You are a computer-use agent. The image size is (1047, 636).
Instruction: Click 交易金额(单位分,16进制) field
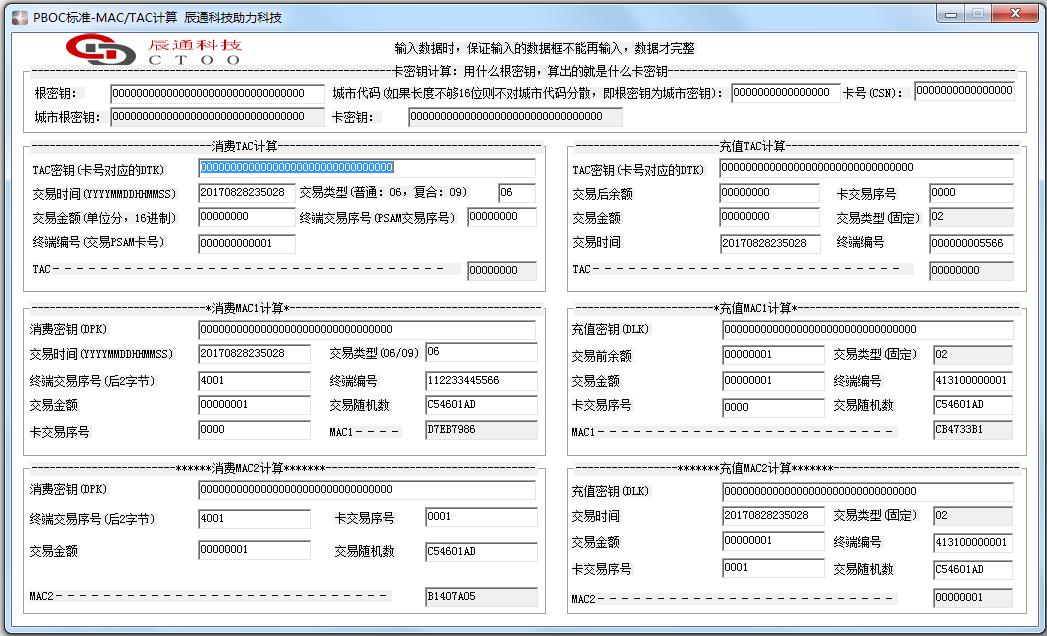click(x=246, y=217)
